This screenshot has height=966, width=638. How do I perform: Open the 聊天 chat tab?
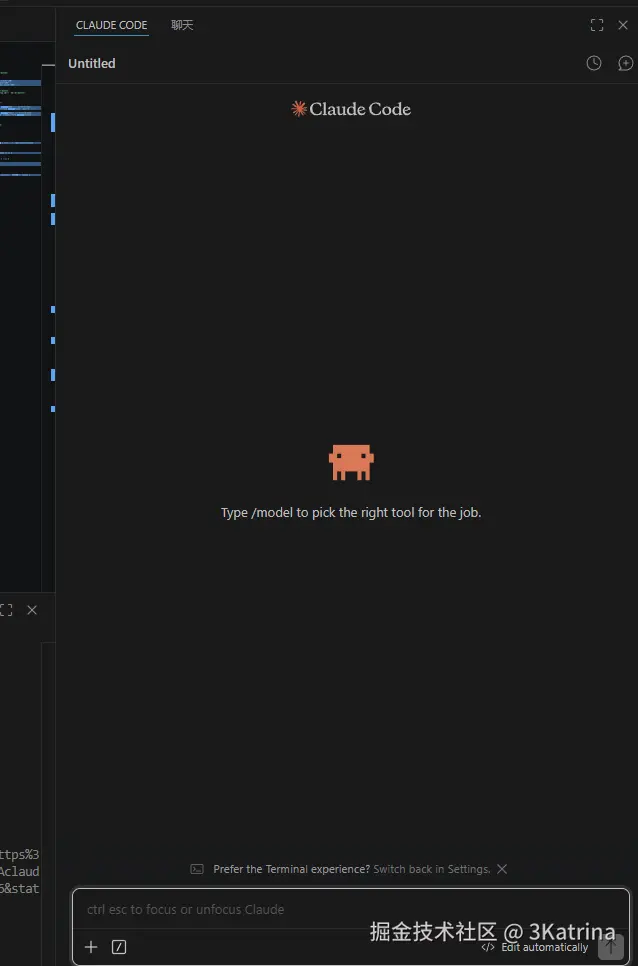pyautogui.click(x=182, y=25)
